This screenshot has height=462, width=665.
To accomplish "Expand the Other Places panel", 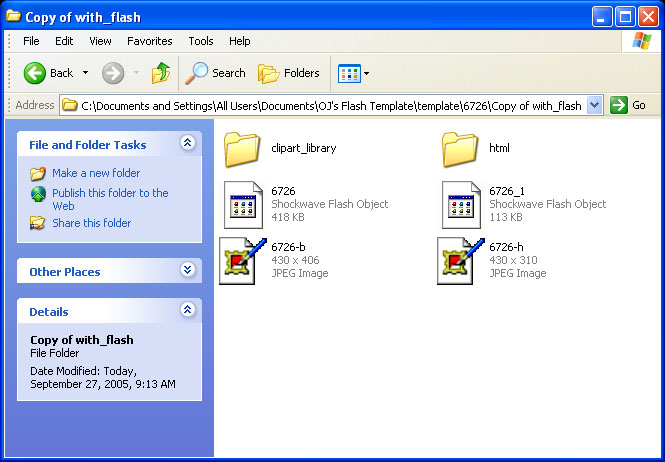I will click(x=187, y=271).
